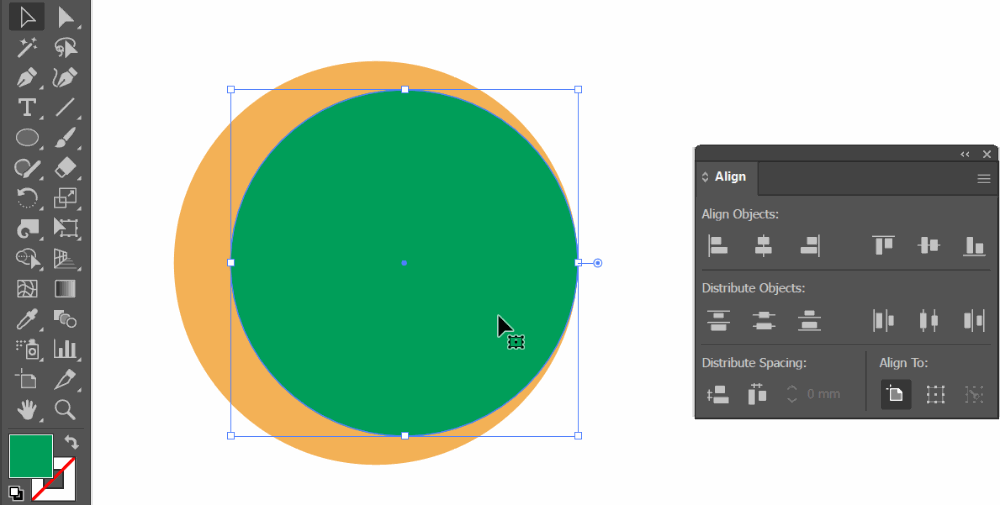Collapse the Align panel with double arrows
Screen dimensions: 1000x505
[965, 154]
